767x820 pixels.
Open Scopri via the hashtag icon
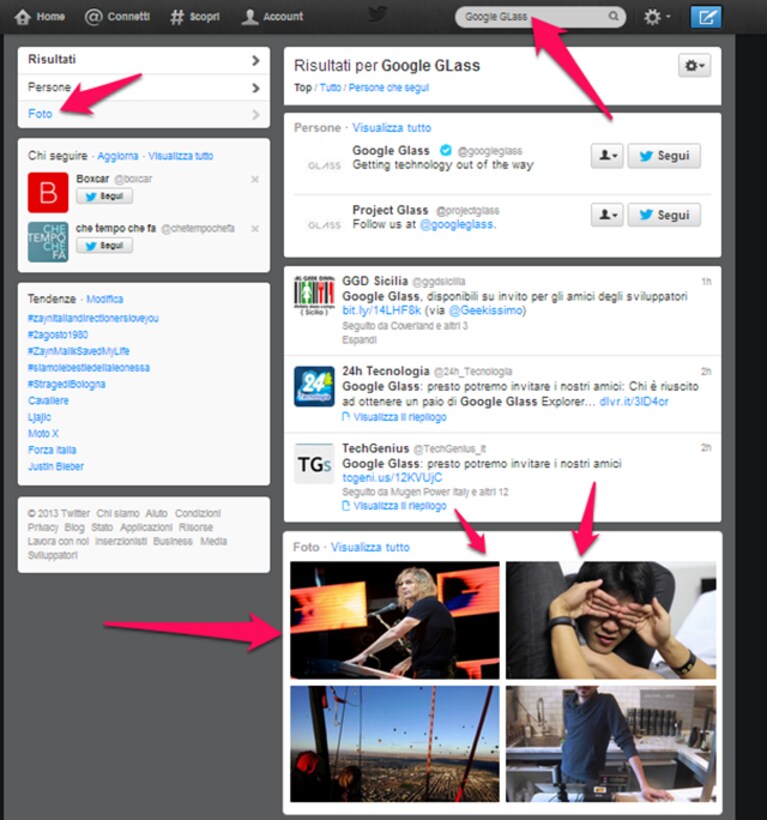point(177,17)
